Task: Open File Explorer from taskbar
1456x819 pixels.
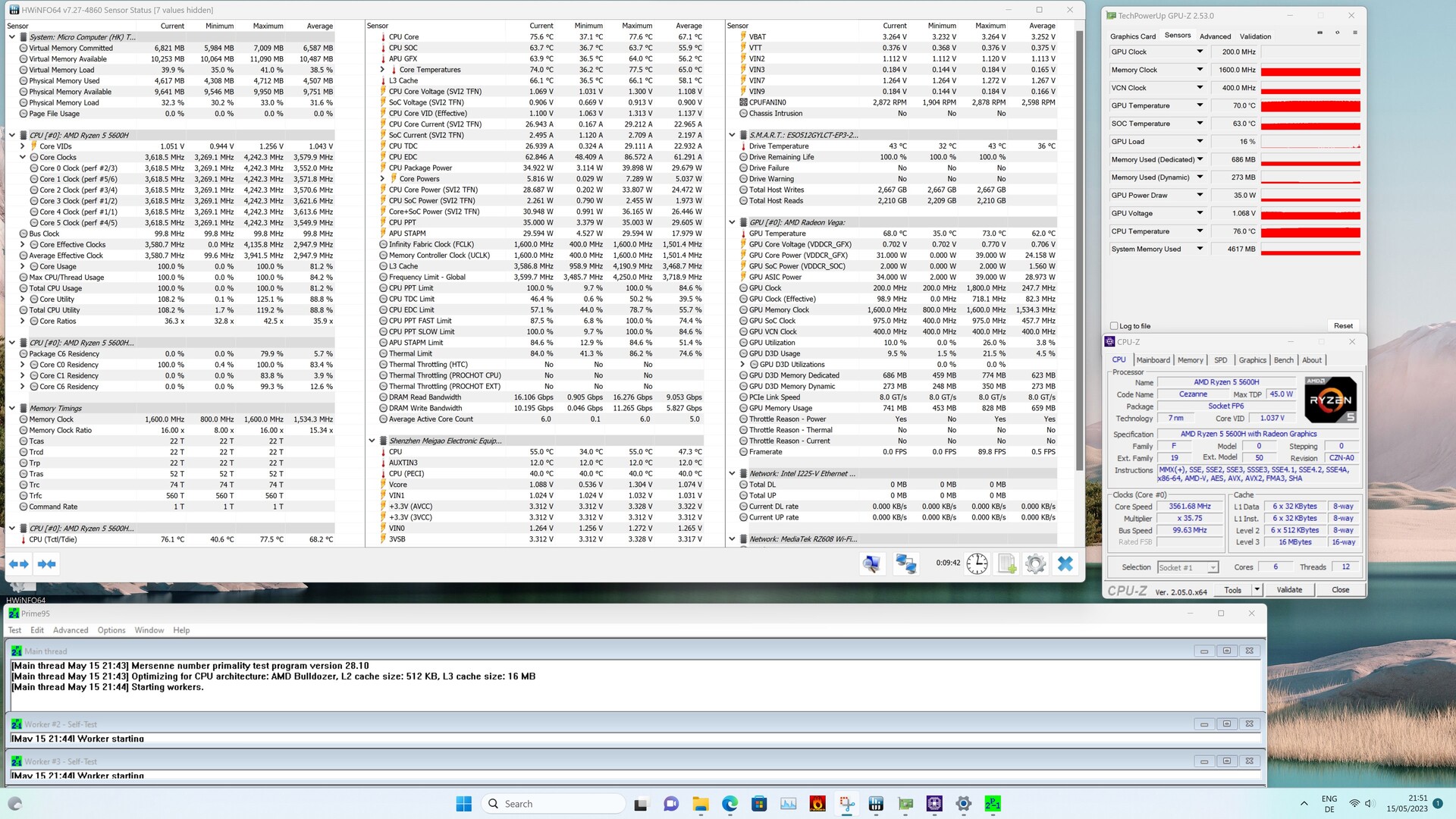Action: [700, 804]
